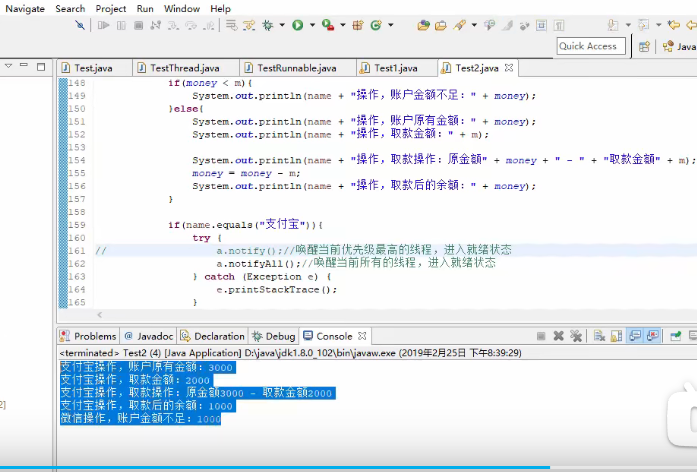Screen dimensions: 697x472
Task: Click the New Java Class icon
Action: click(376, 25)
